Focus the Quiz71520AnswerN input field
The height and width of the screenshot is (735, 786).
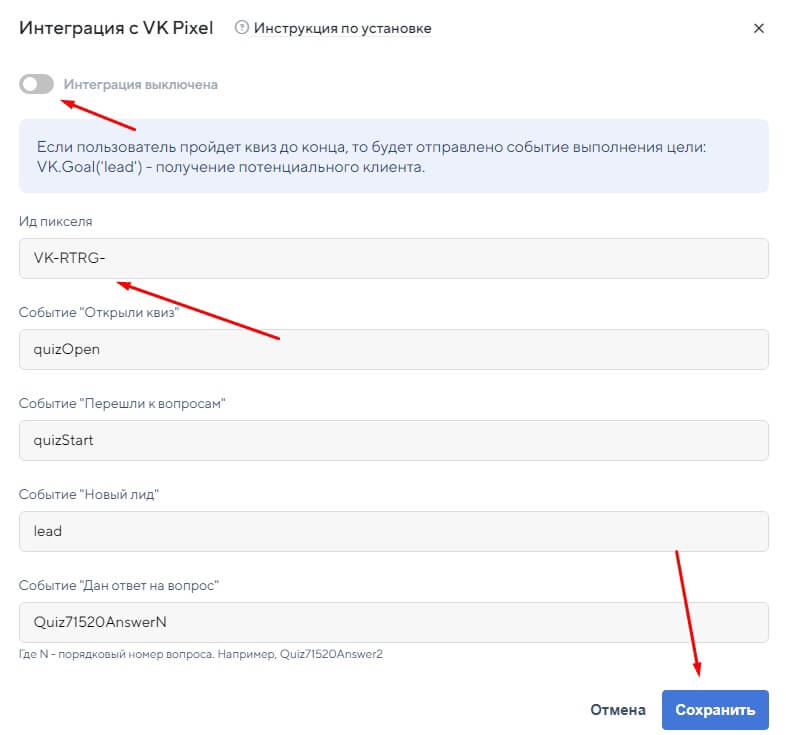click(394, 622)
